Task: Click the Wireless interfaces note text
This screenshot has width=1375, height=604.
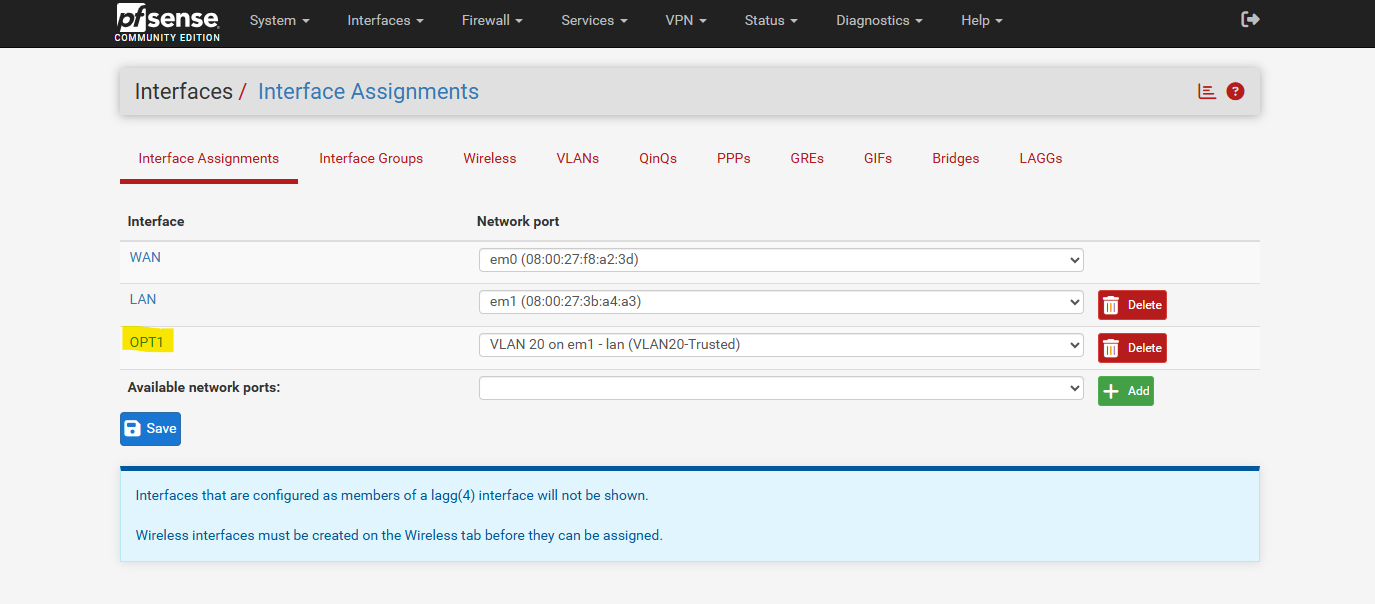Action: [399, 535]
